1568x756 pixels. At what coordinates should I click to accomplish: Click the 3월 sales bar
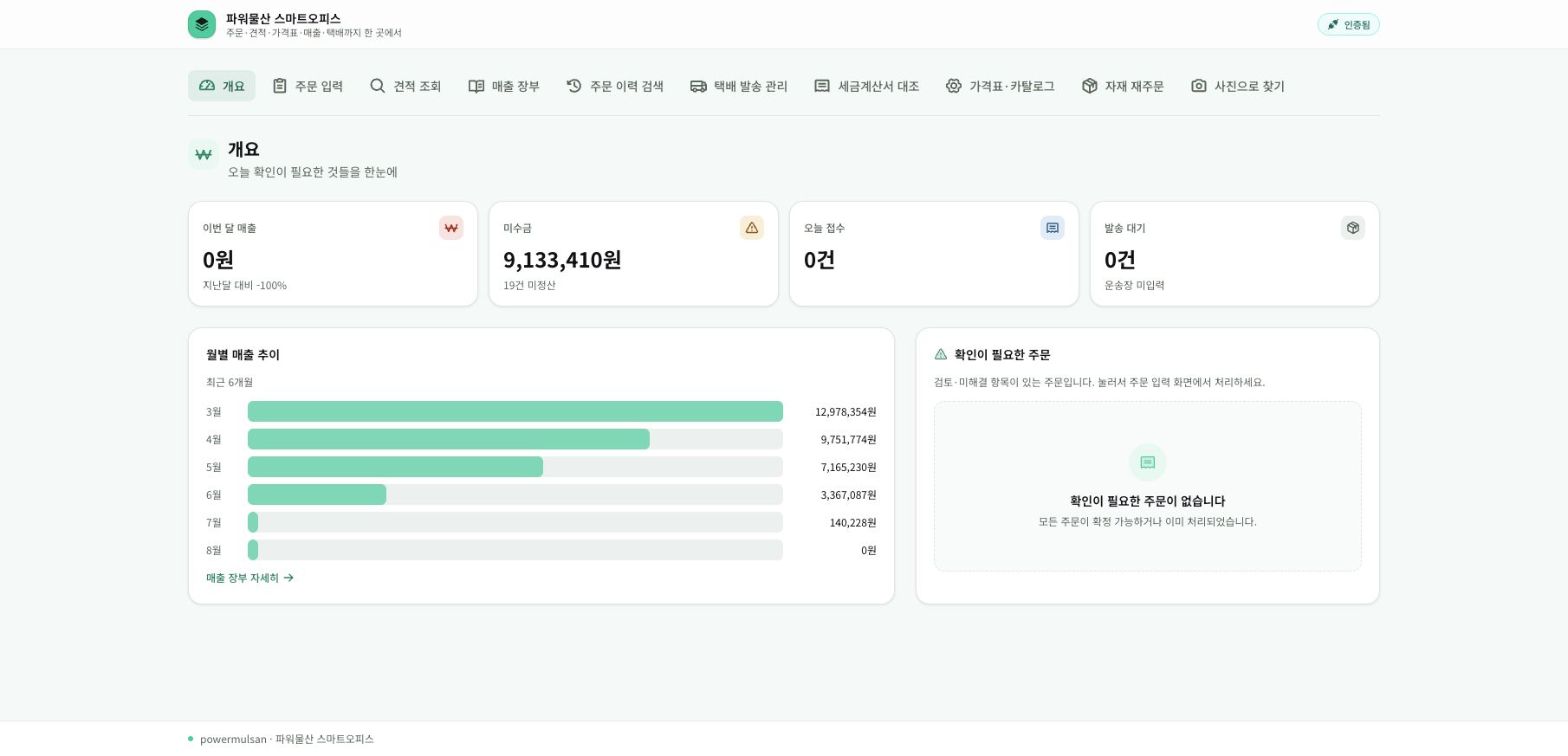515,411
